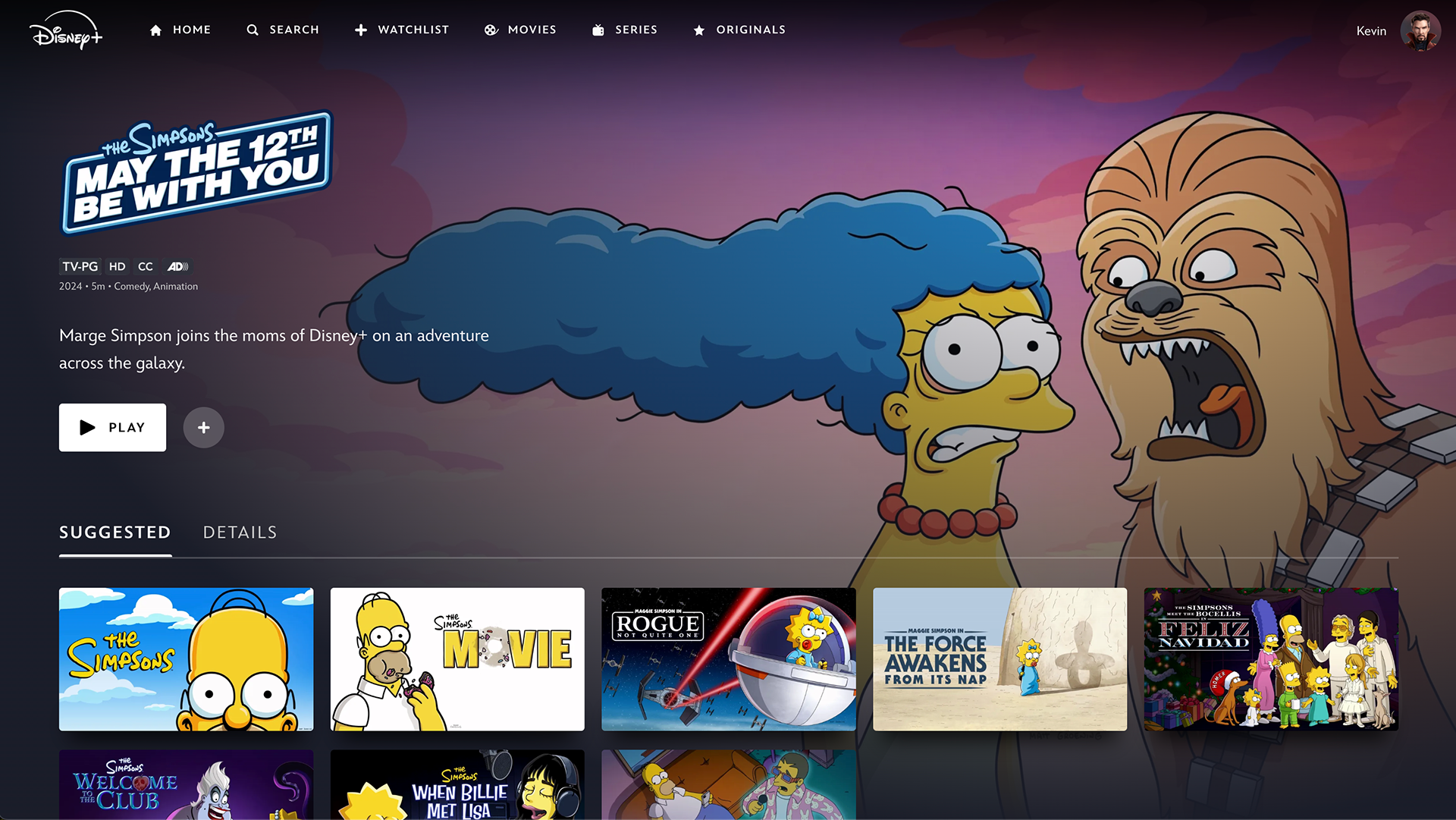Click the Home house icon
The image size is (1456, 820).
[155, 30]
